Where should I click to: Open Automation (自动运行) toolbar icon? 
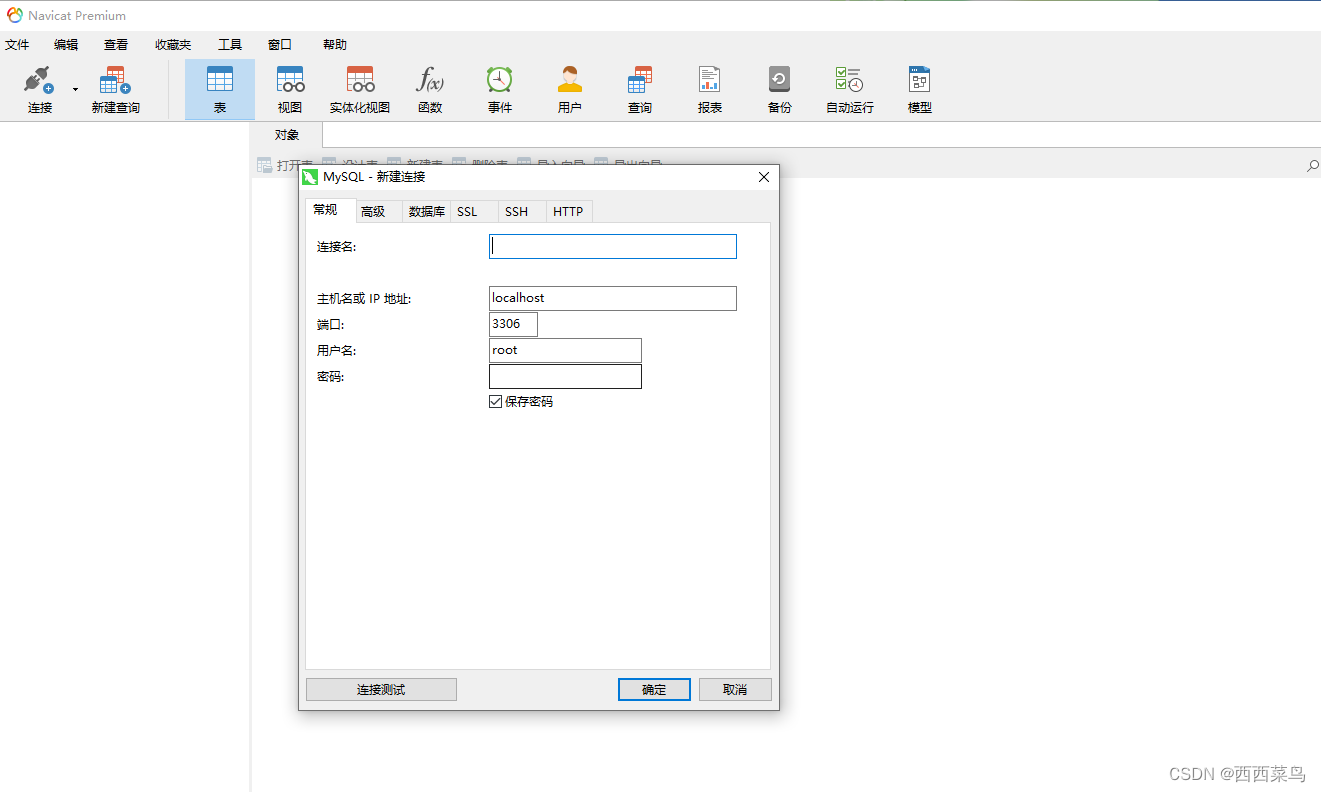click(x=850, y=80)
